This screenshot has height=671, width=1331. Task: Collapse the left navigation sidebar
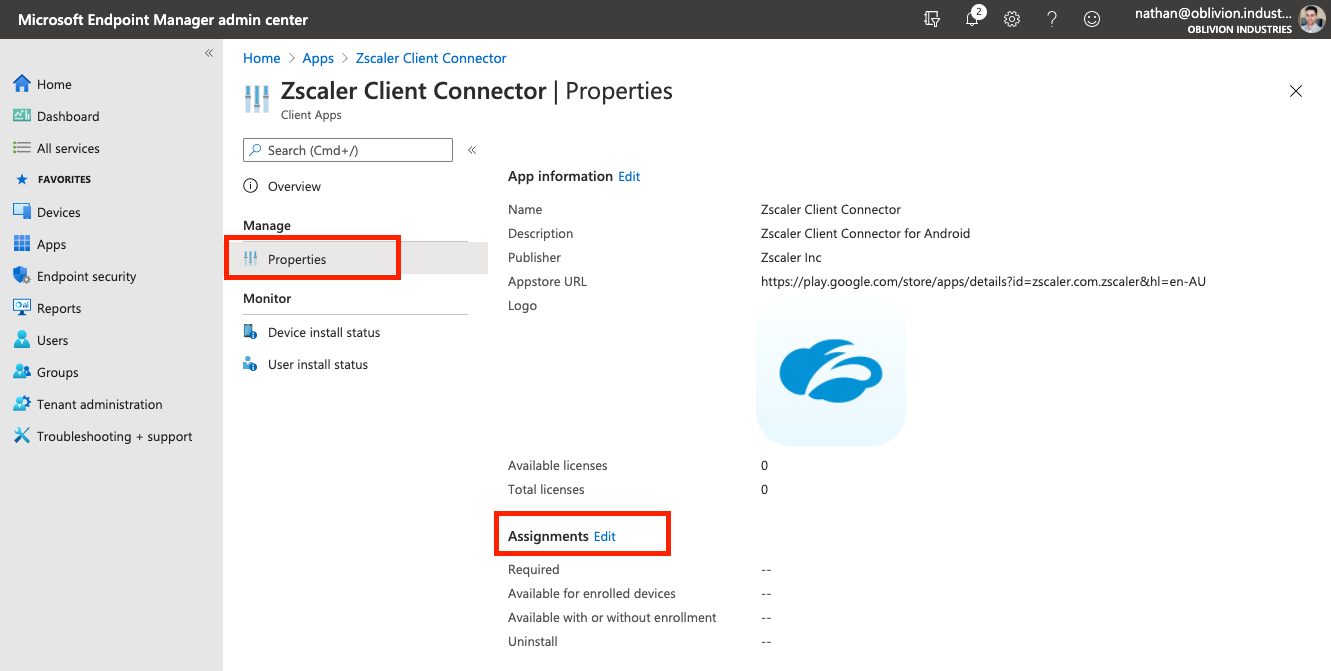[209, 53]
